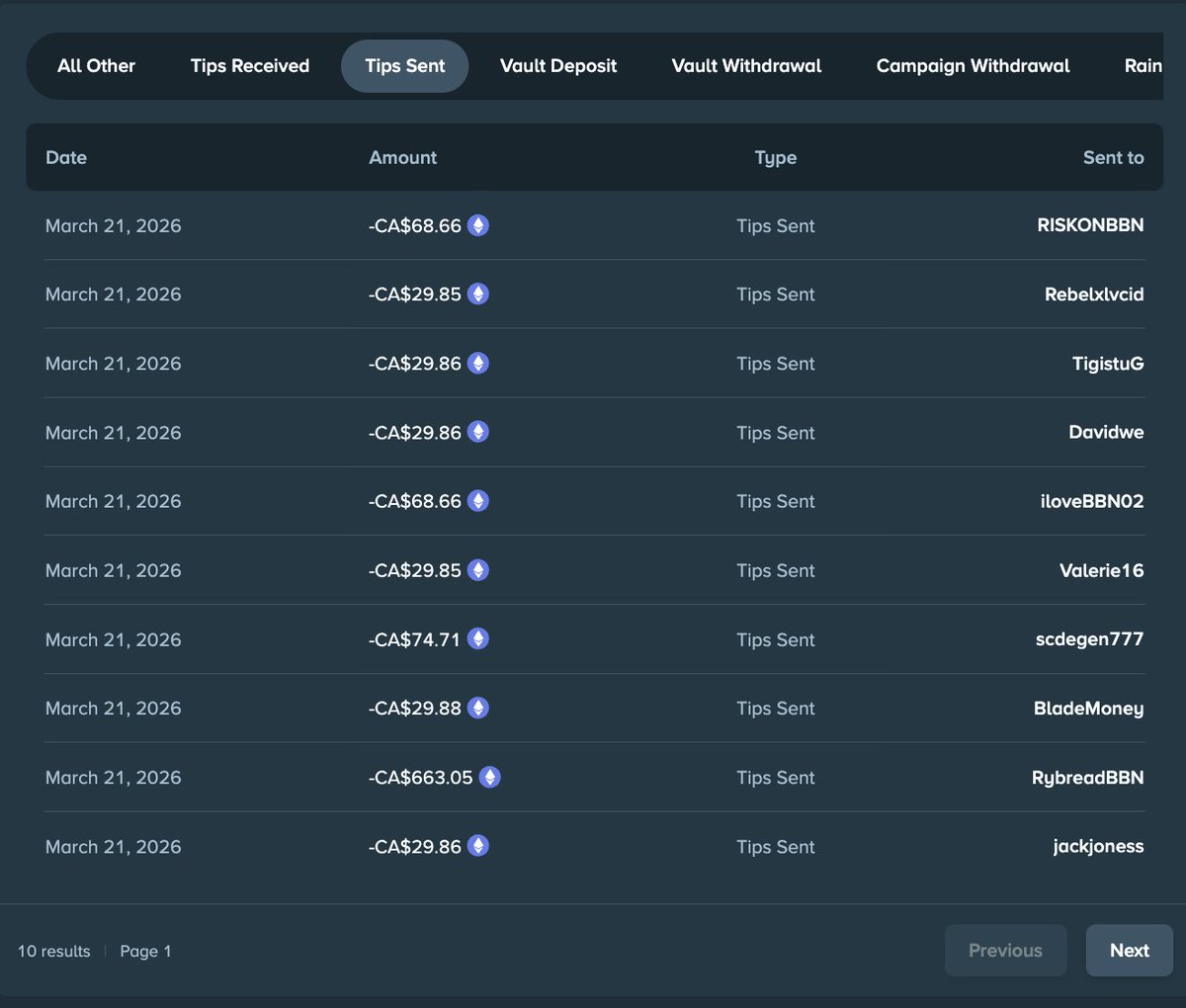
Task: Click Ethereum icon in TigistuG row
Action: (478, 364)
